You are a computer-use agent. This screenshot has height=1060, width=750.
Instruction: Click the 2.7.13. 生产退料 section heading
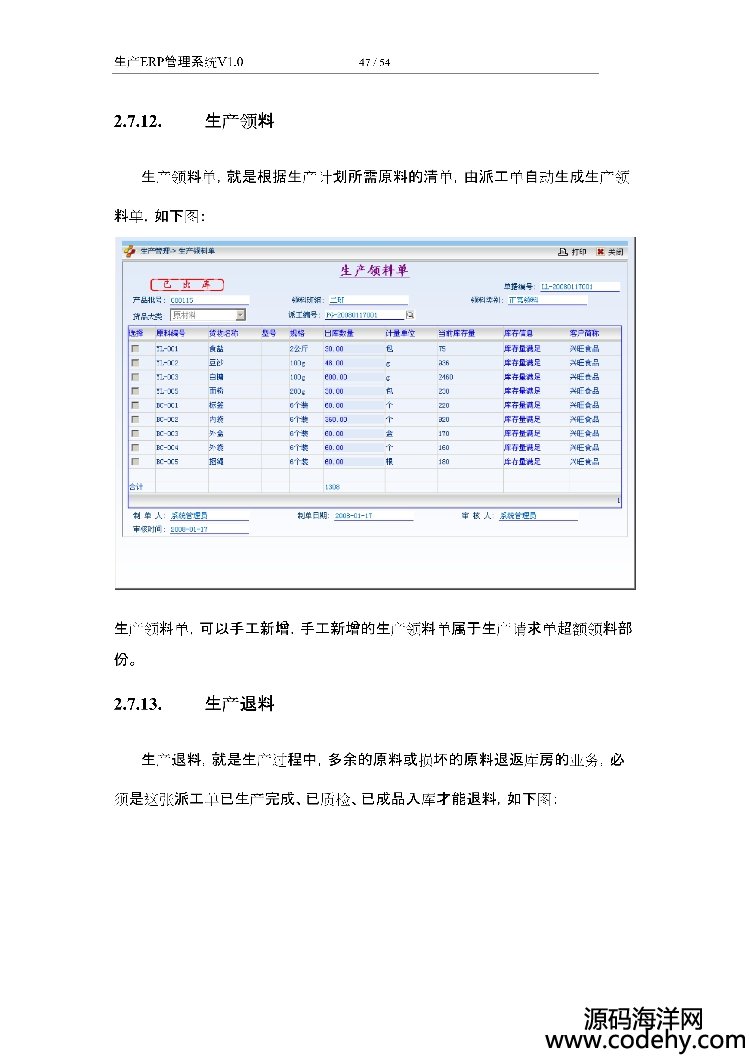[x=194, y=704]
